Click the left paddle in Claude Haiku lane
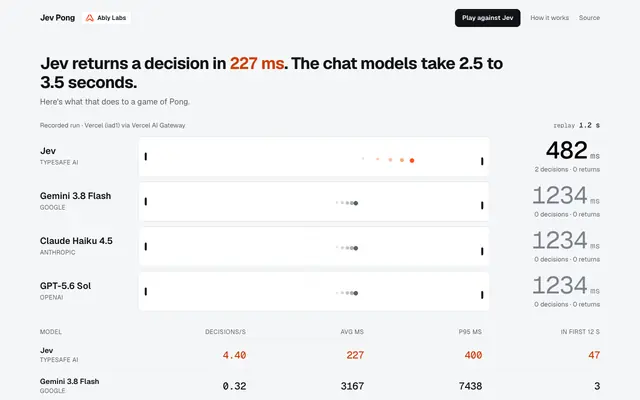 click(146, 247)
